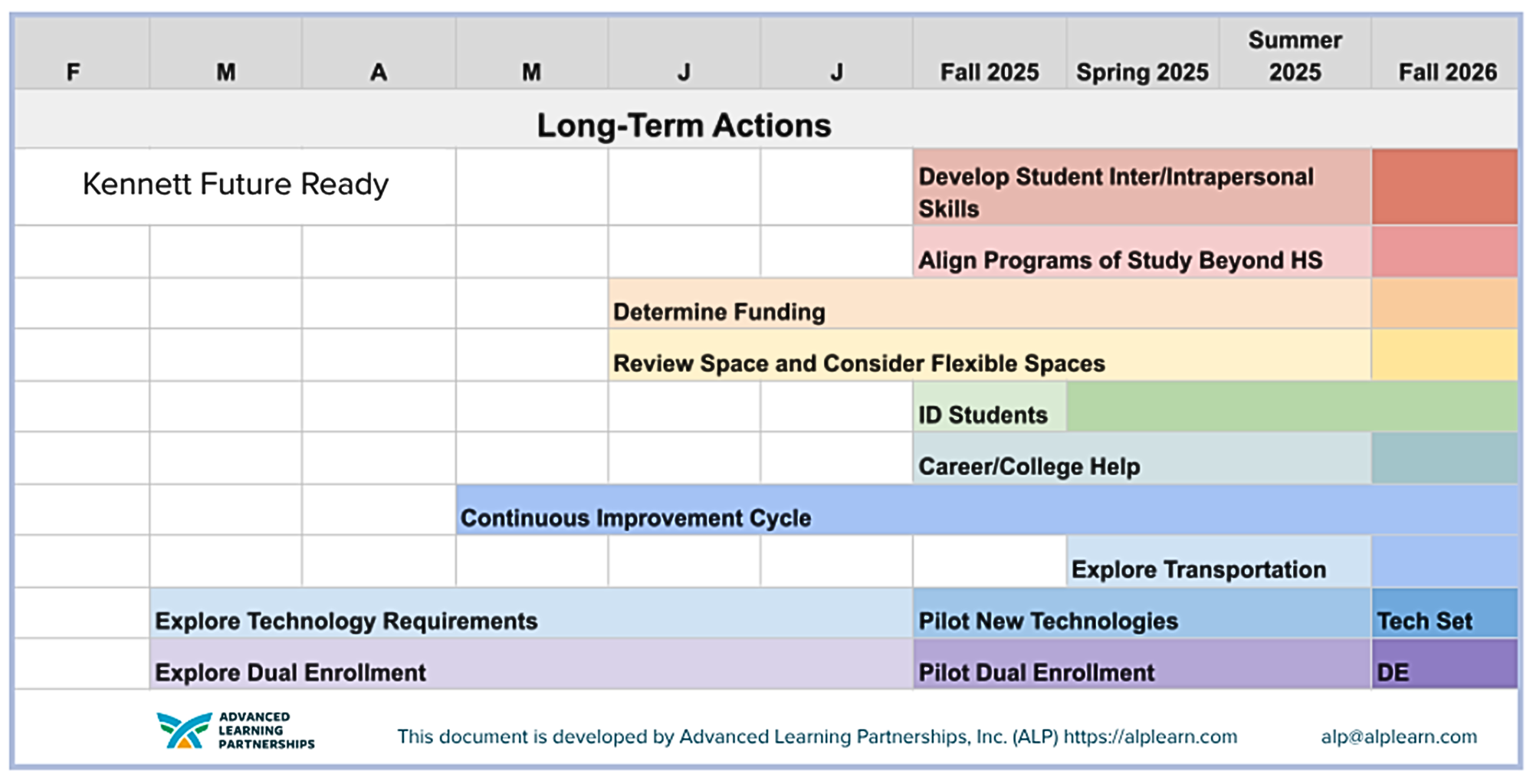
Task: Select the Explore Transportation cell
Action: pyautogui.click(x=1198, y=569)
